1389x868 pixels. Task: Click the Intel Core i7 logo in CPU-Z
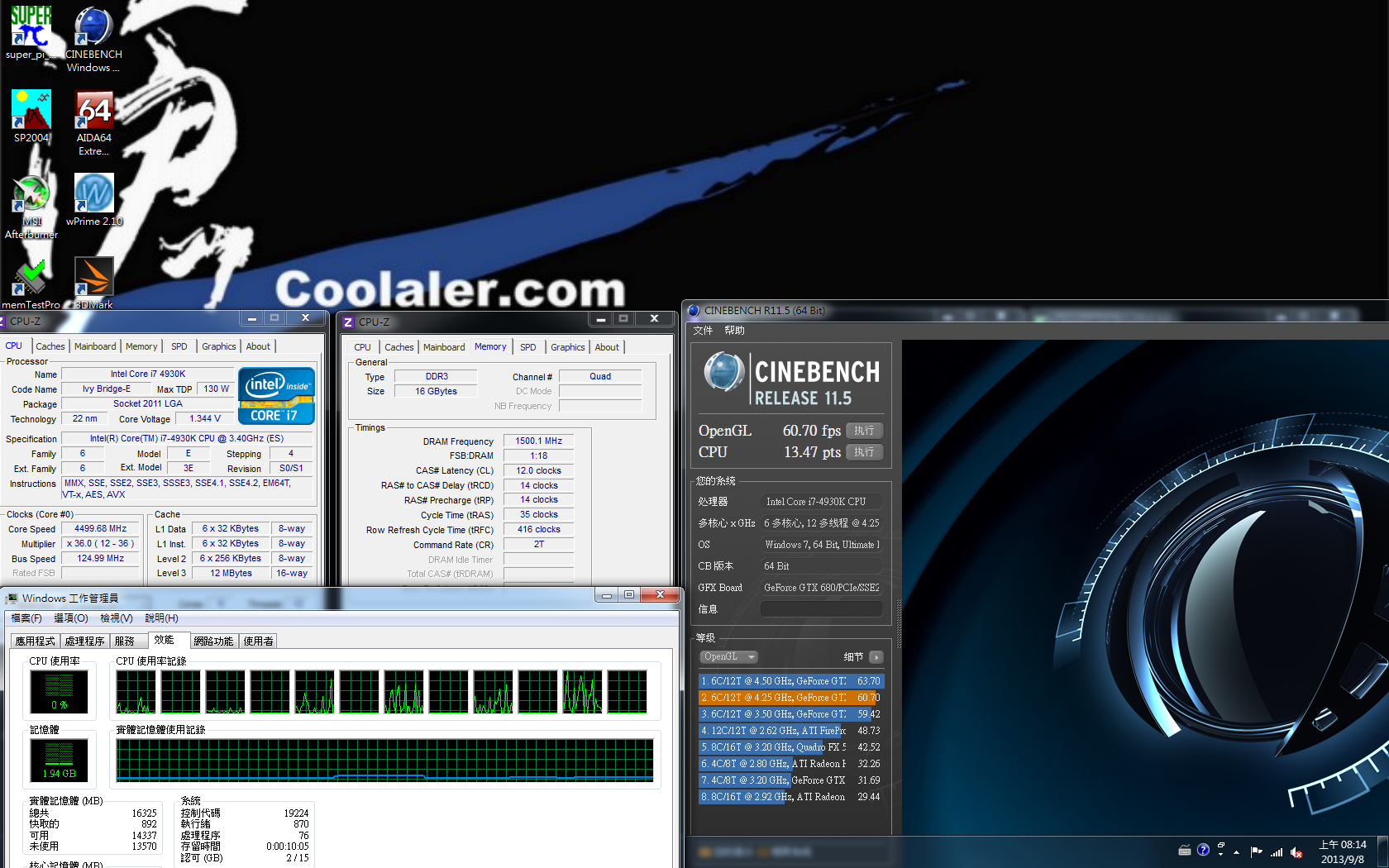coord(276,396)
